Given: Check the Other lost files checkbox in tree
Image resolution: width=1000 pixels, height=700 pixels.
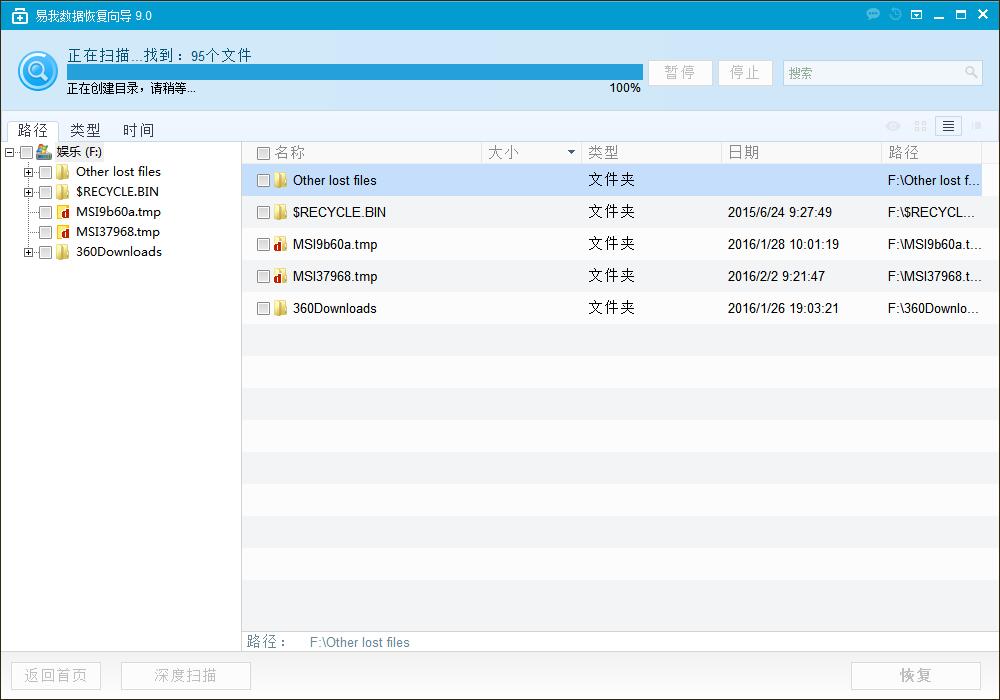Looking at the screenshot, I should coord(45,172).
